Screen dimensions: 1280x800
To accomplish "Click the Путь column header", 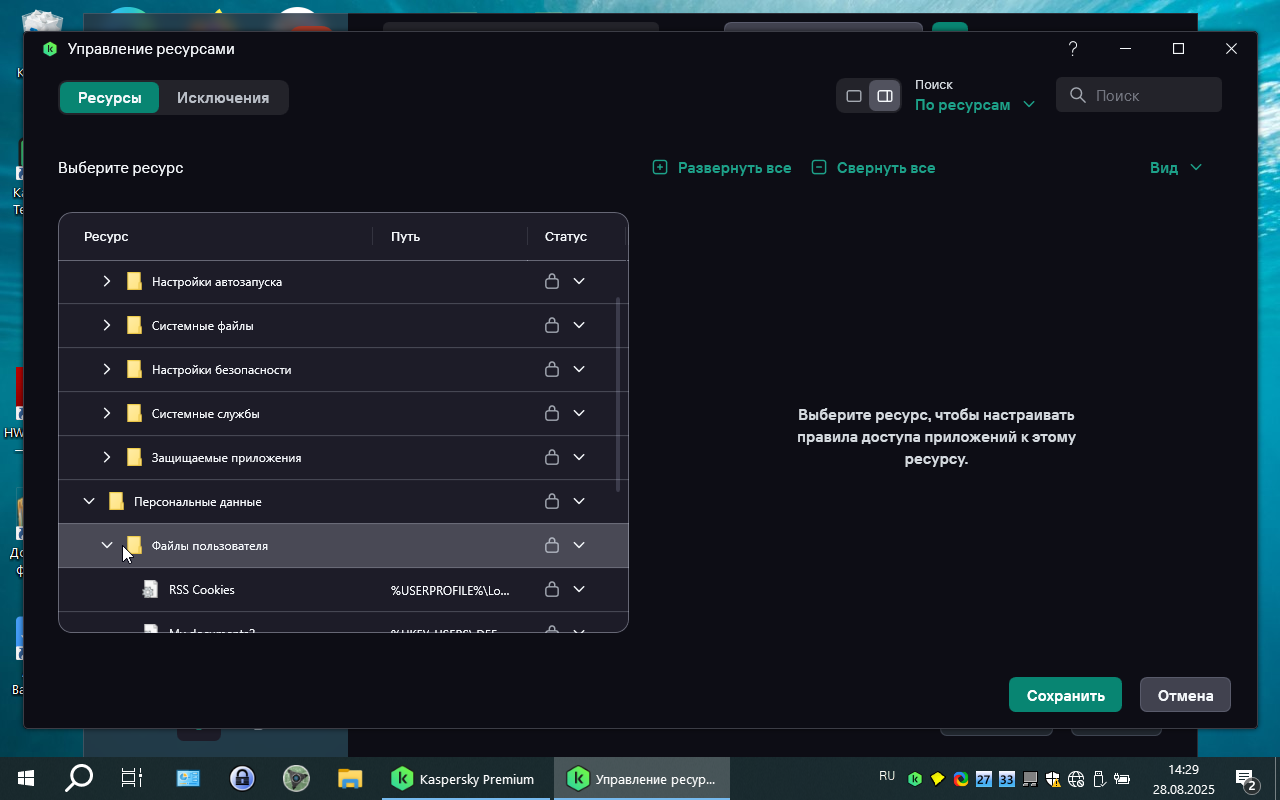I will (x=405, y=237).
